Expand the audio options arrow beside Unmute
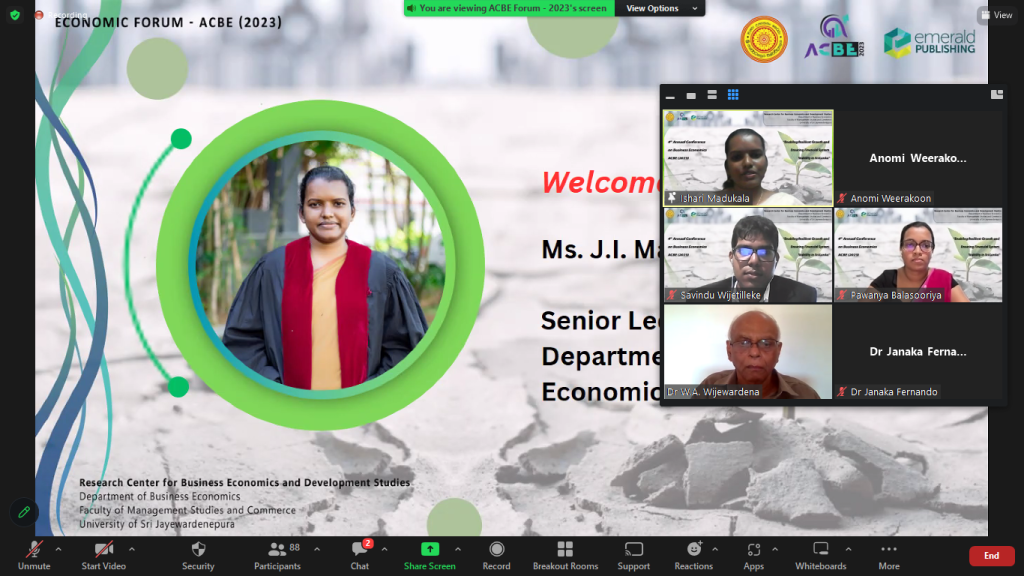This screenshot has width=1024, height=576. point(58,548)
